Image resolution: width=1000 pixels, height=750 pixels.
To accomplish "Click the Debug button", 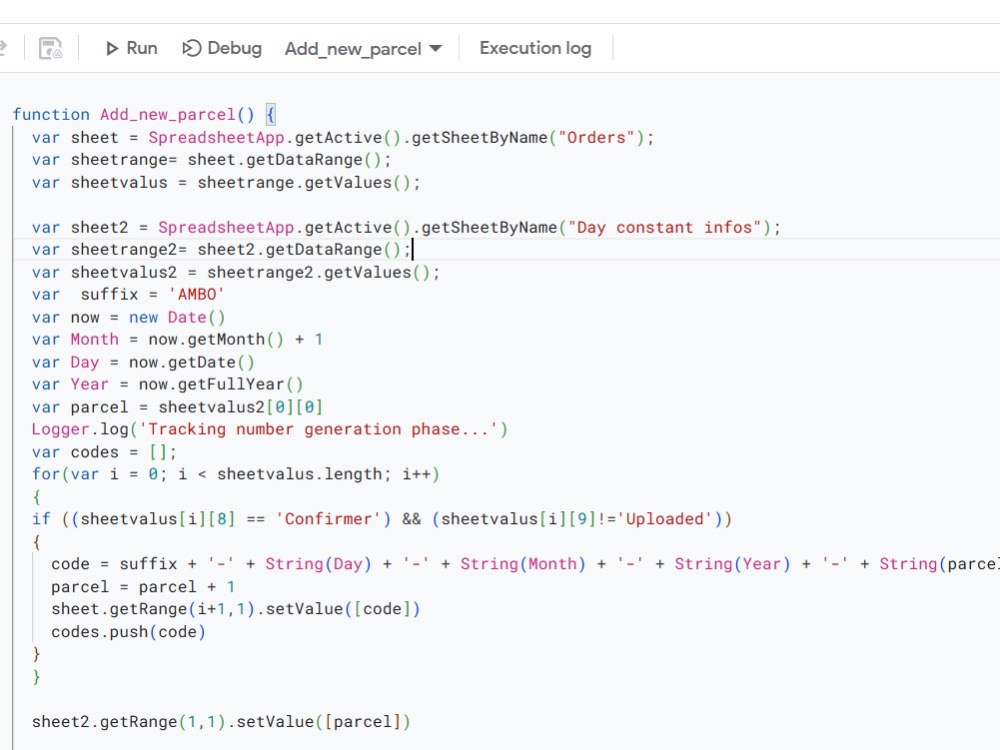I will click(x=222, y=48).
